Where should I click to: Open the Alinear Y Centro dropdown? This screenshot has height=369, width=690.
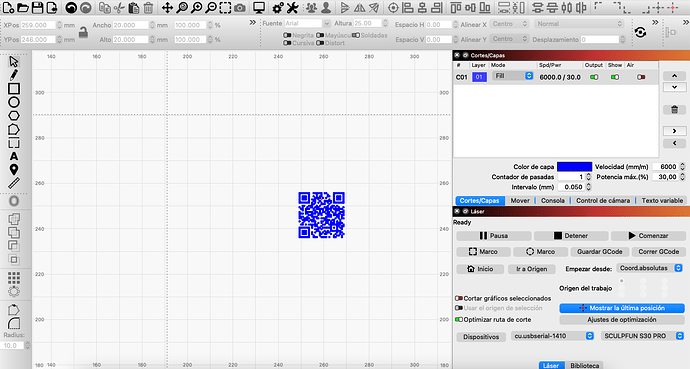pos(509,39)
